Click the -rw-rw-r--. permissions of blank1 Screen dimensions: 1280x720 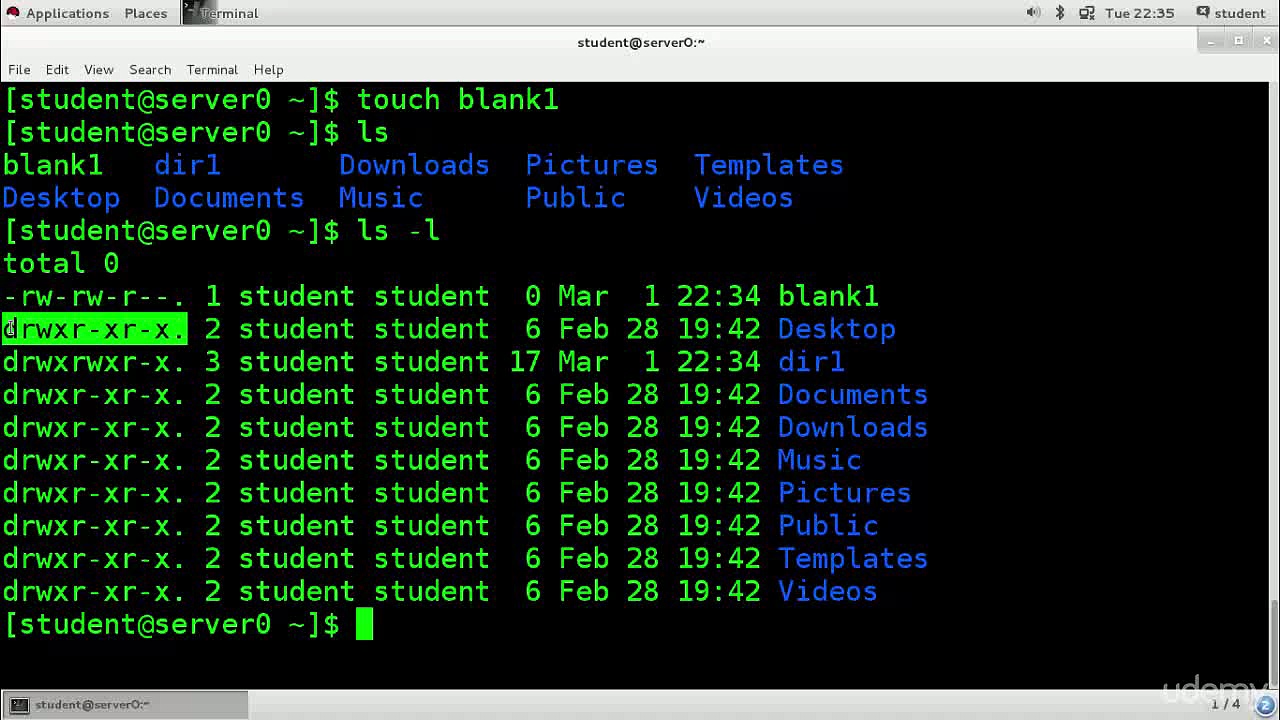click(x=94, y=297)
